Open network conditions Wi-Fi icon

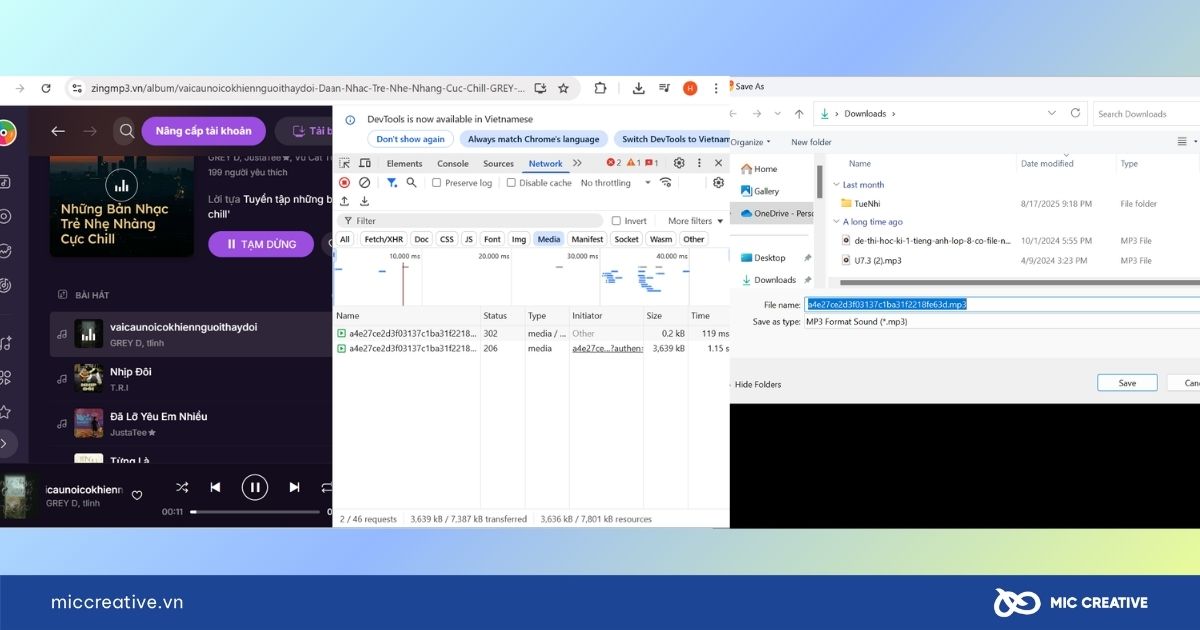665,182
